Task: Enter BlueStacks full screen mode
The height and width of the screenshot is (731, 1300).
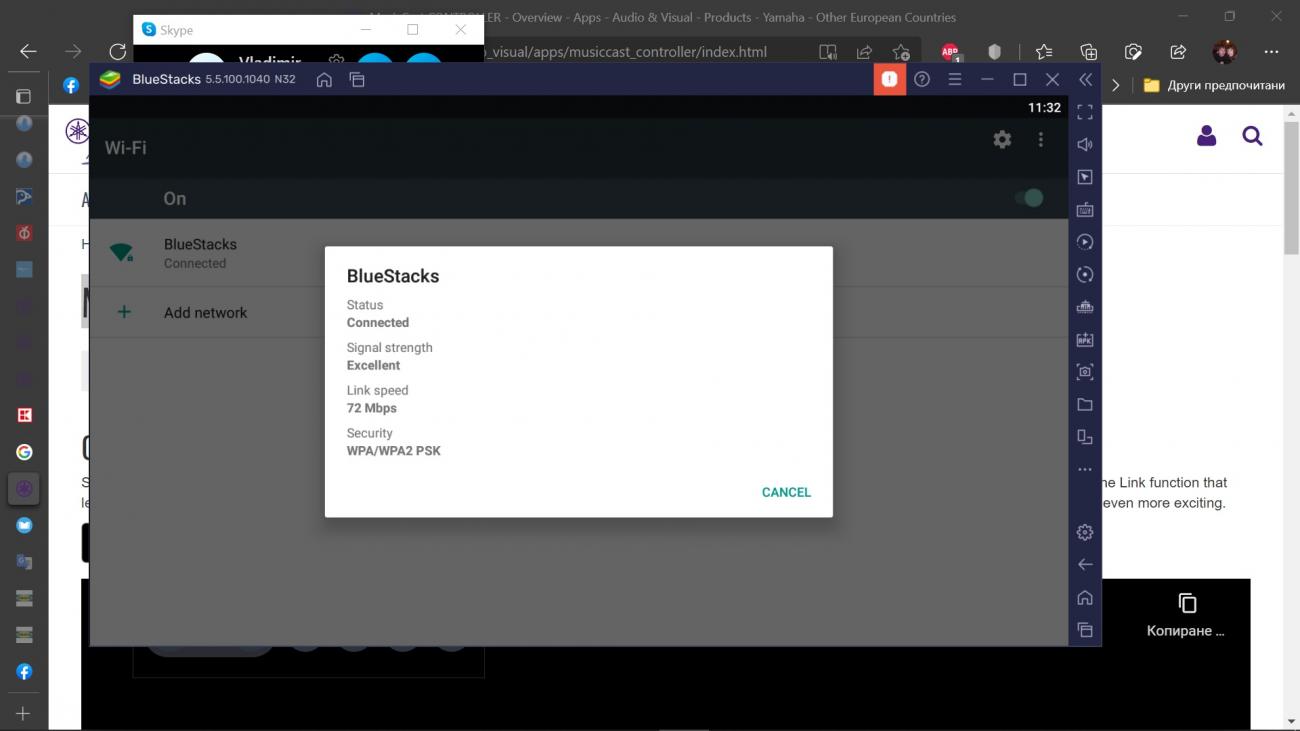Action: tap(1085, 112)
